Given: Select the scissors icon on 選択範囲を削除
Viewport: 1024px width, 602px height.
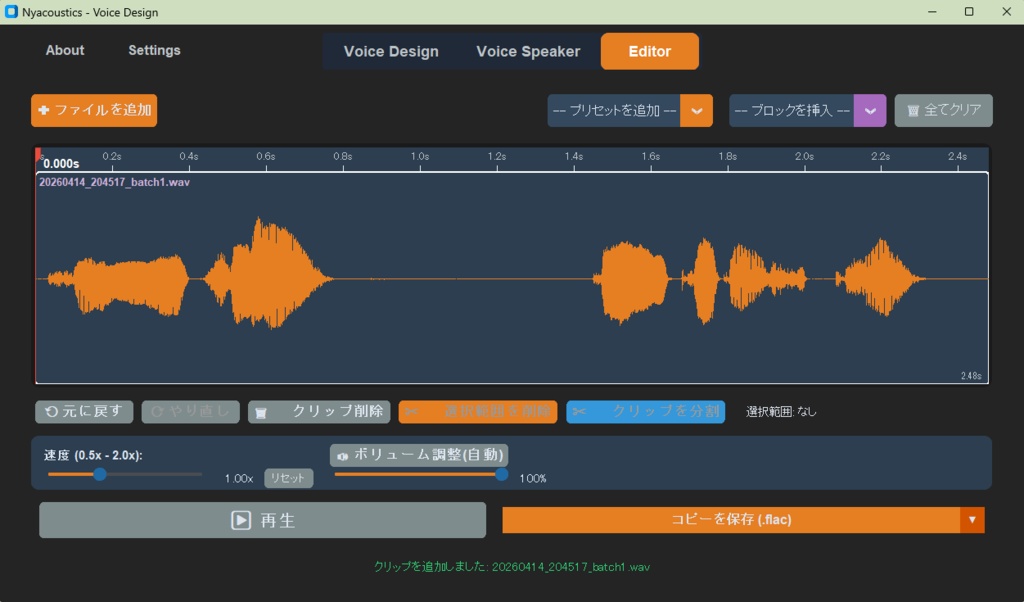Looking at the screenshot, I should click(410, 411).
